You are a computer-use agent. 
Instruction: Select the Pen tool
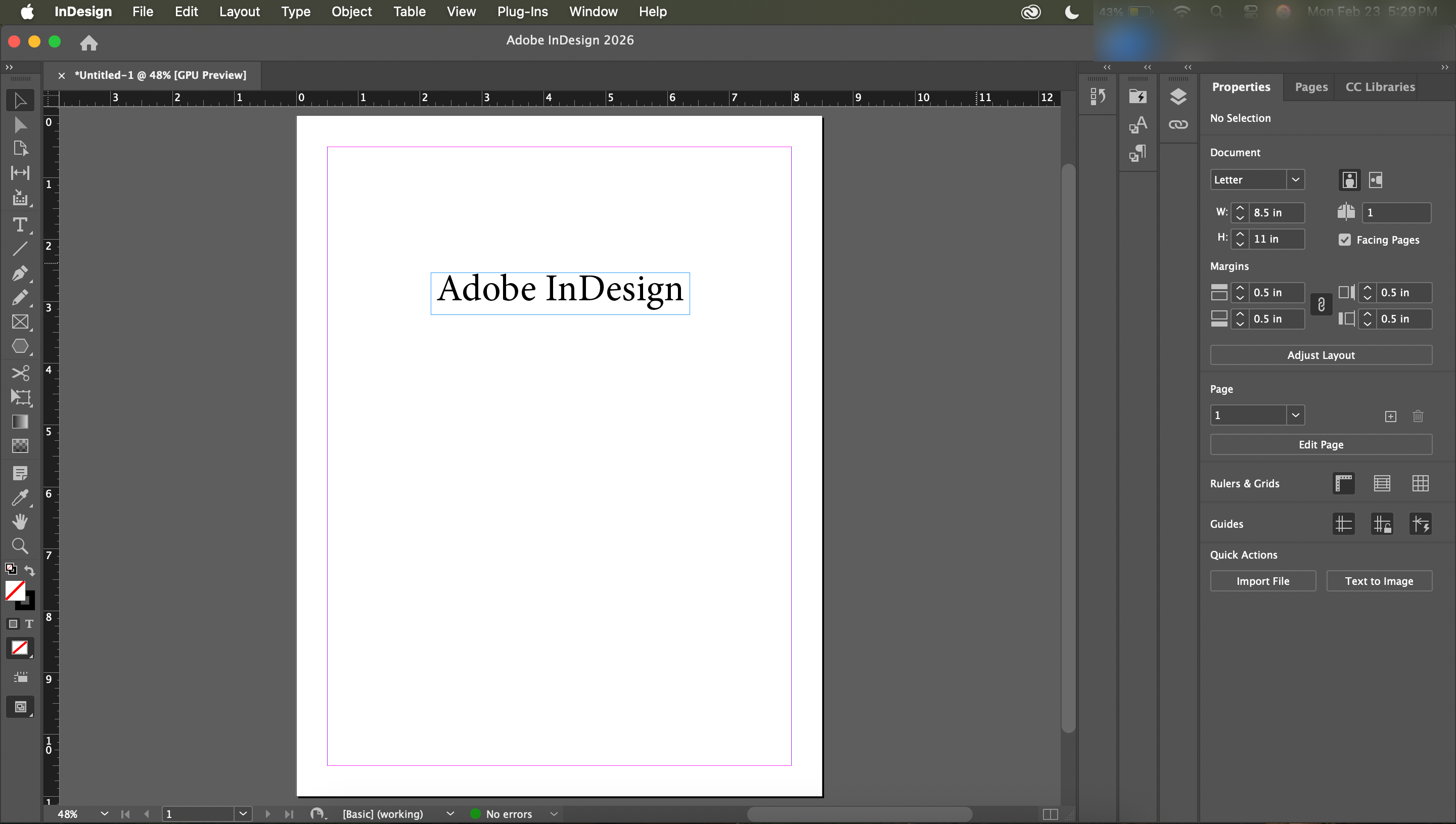pos(20,273)
